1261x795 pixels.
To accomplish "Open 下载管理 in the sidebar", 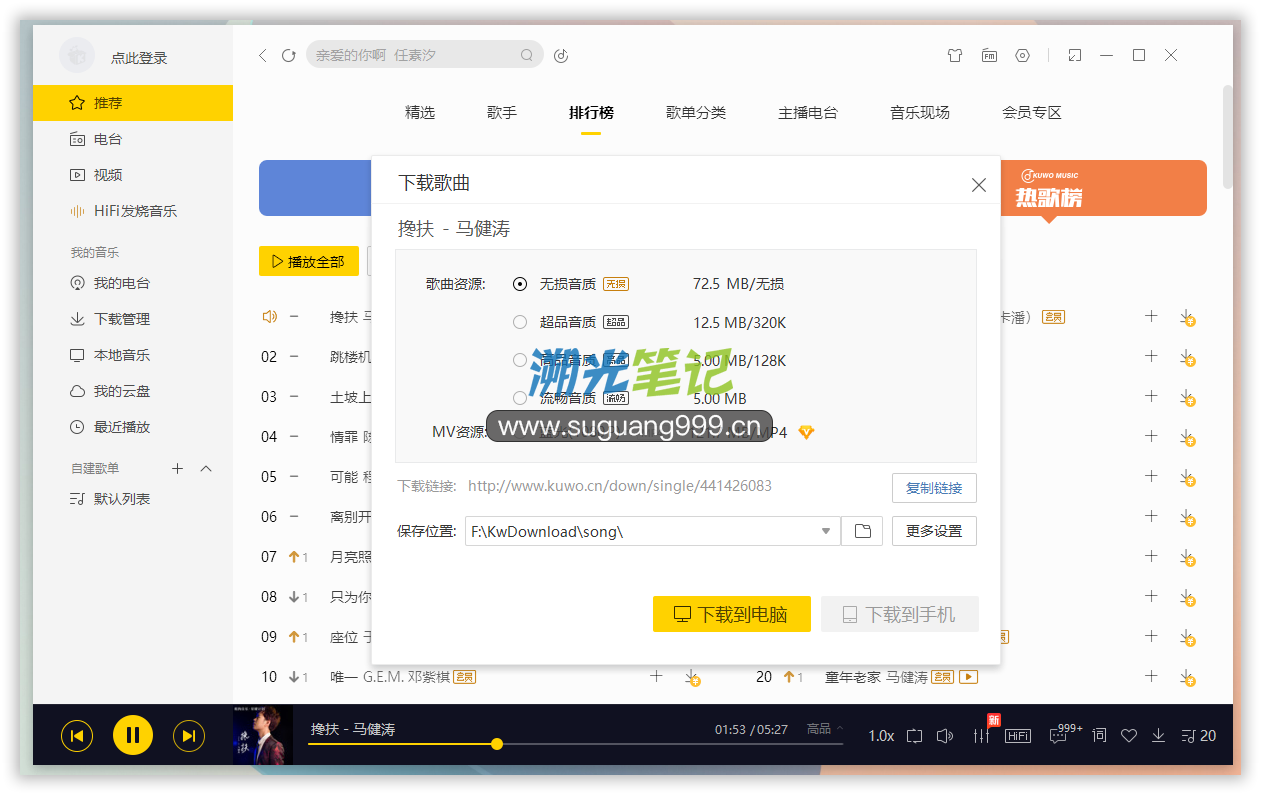I will [133, 319].
